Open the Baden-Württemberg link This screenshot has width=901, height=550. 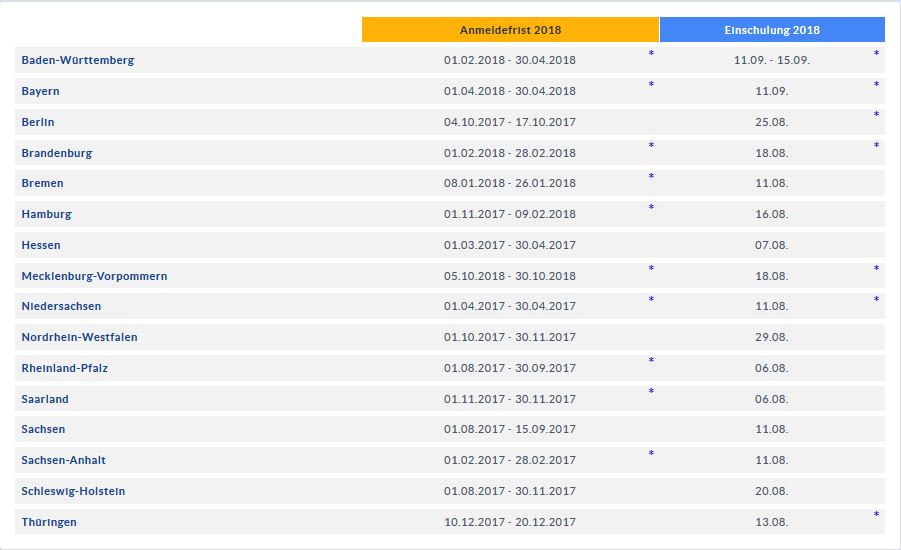77,60
